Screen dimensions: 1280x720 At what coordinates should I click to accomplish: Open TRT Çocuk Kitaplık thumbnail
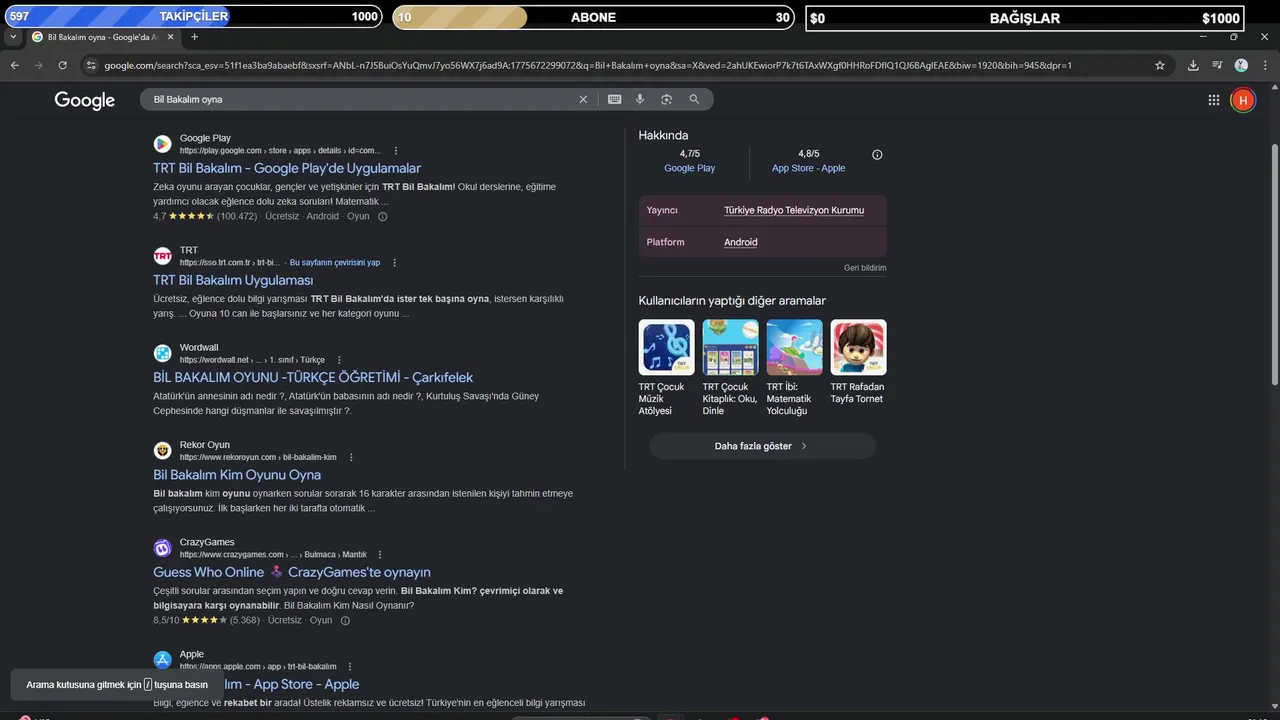[731, 347]
